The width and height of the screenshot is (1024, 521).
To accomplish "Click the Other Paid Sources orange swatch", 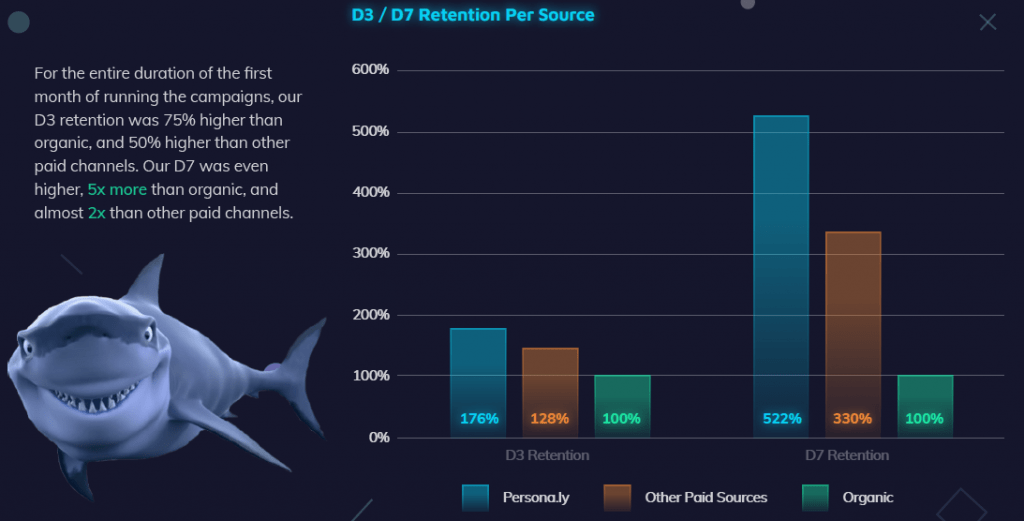I will 617,497.
